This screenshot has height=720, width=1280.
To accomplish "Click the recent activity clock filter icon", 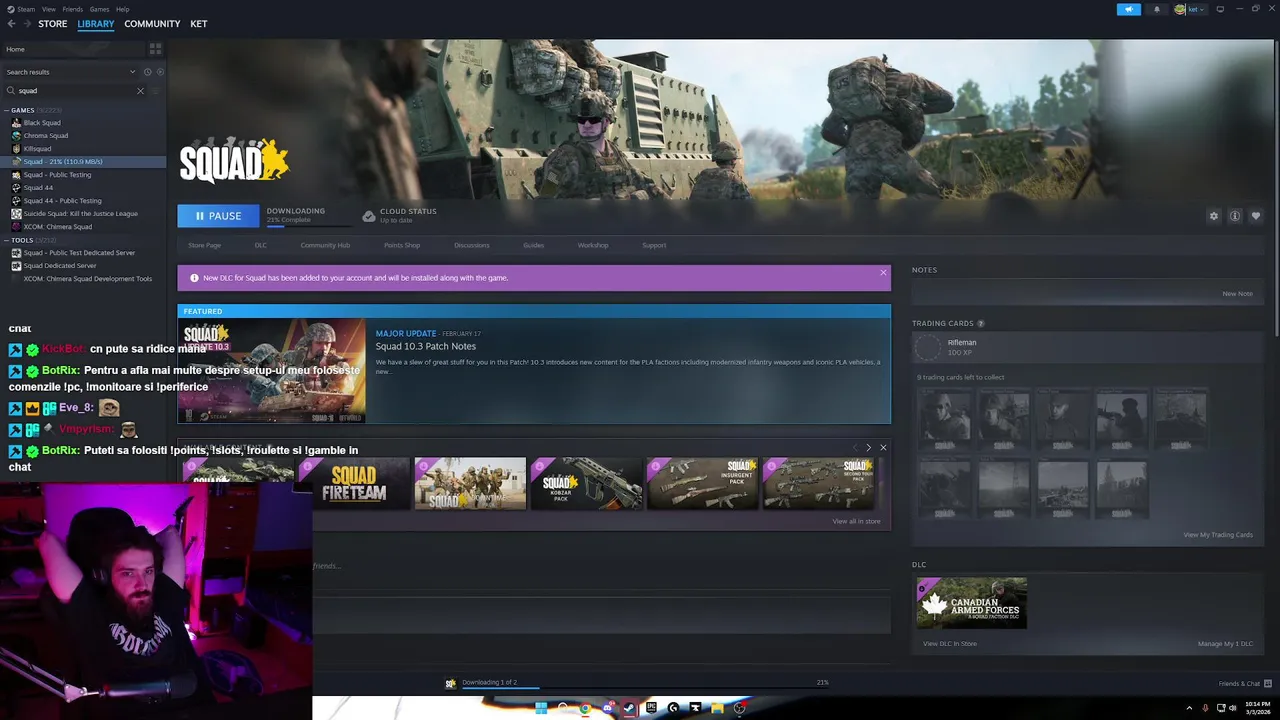I will coord(147,72).
